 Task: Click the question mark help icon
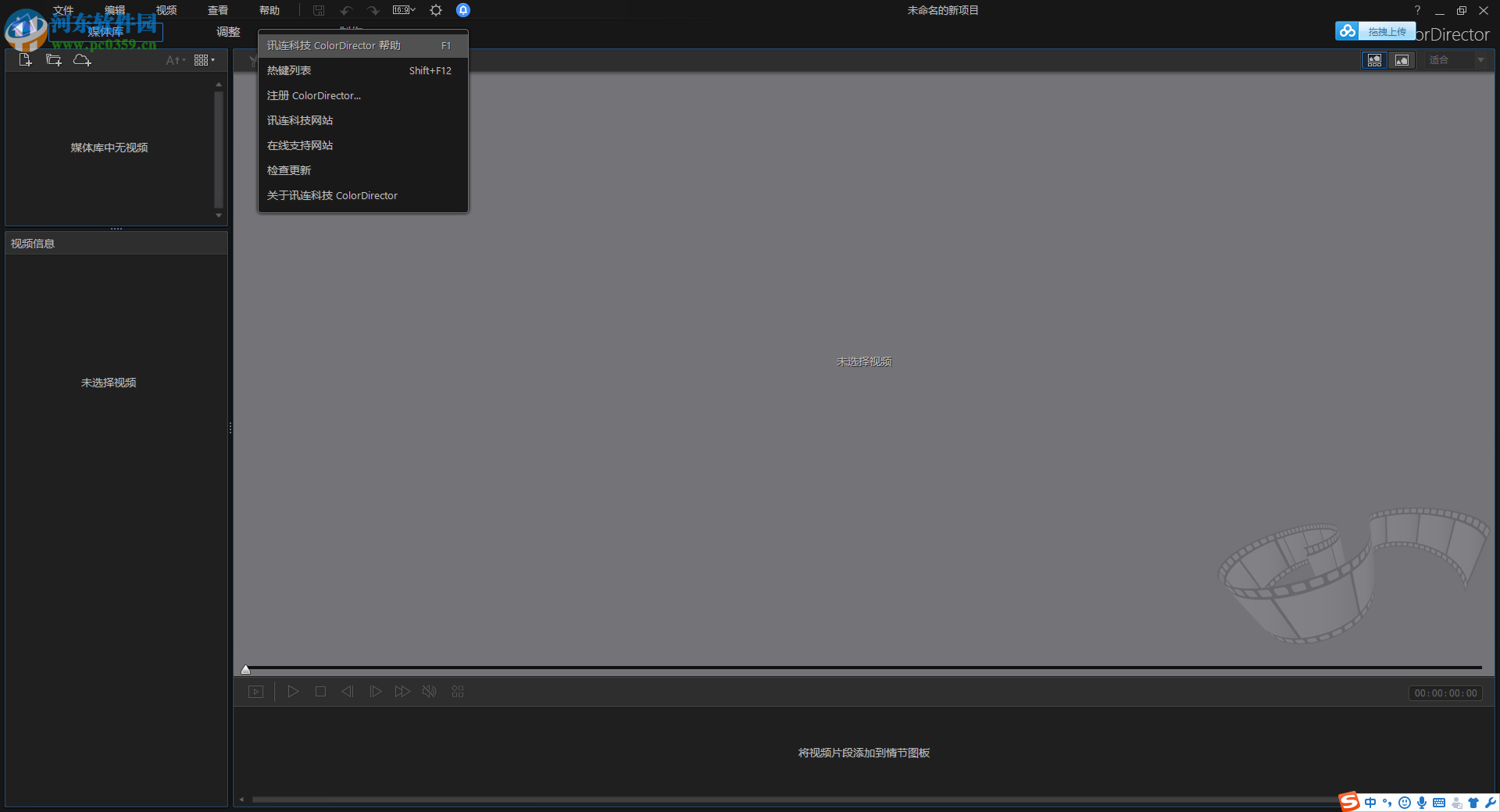coord(1417,10)
